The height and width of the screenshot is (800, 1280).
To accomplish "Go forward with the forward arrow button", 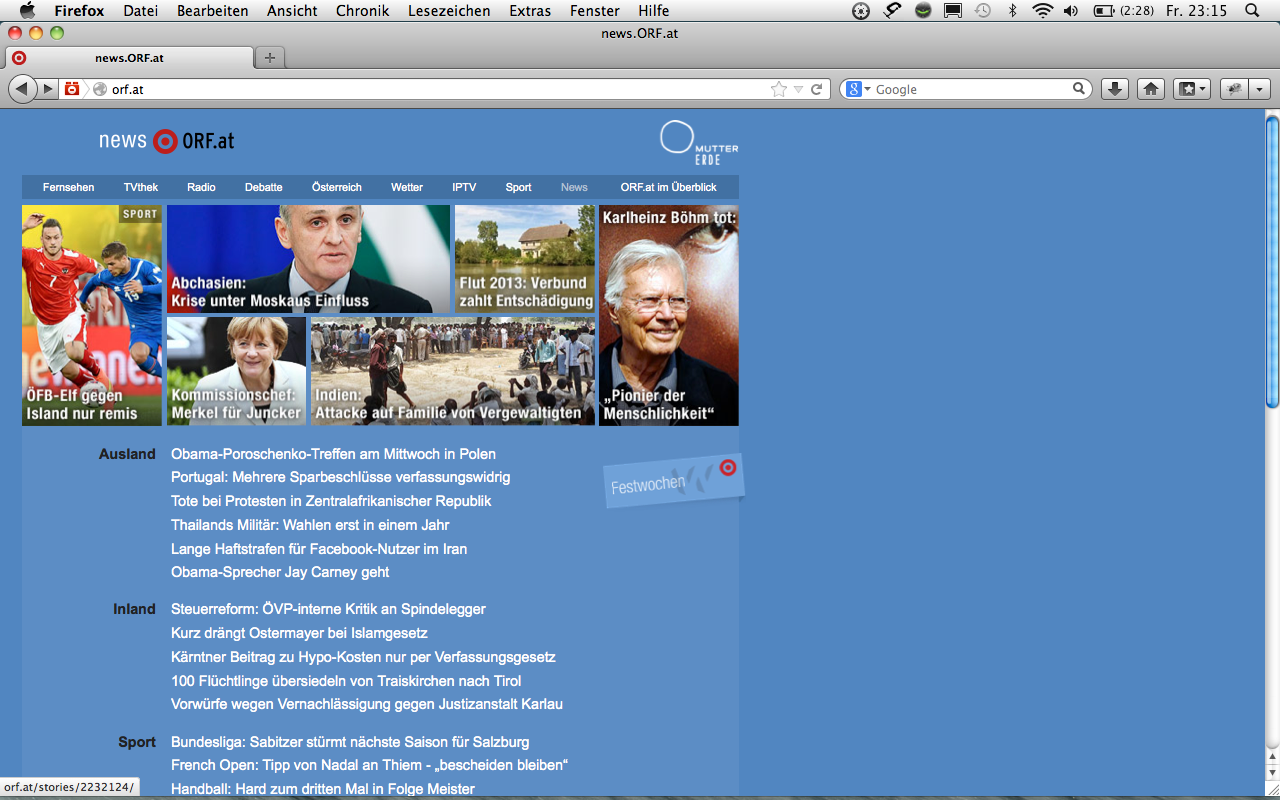I will (47, 89).
